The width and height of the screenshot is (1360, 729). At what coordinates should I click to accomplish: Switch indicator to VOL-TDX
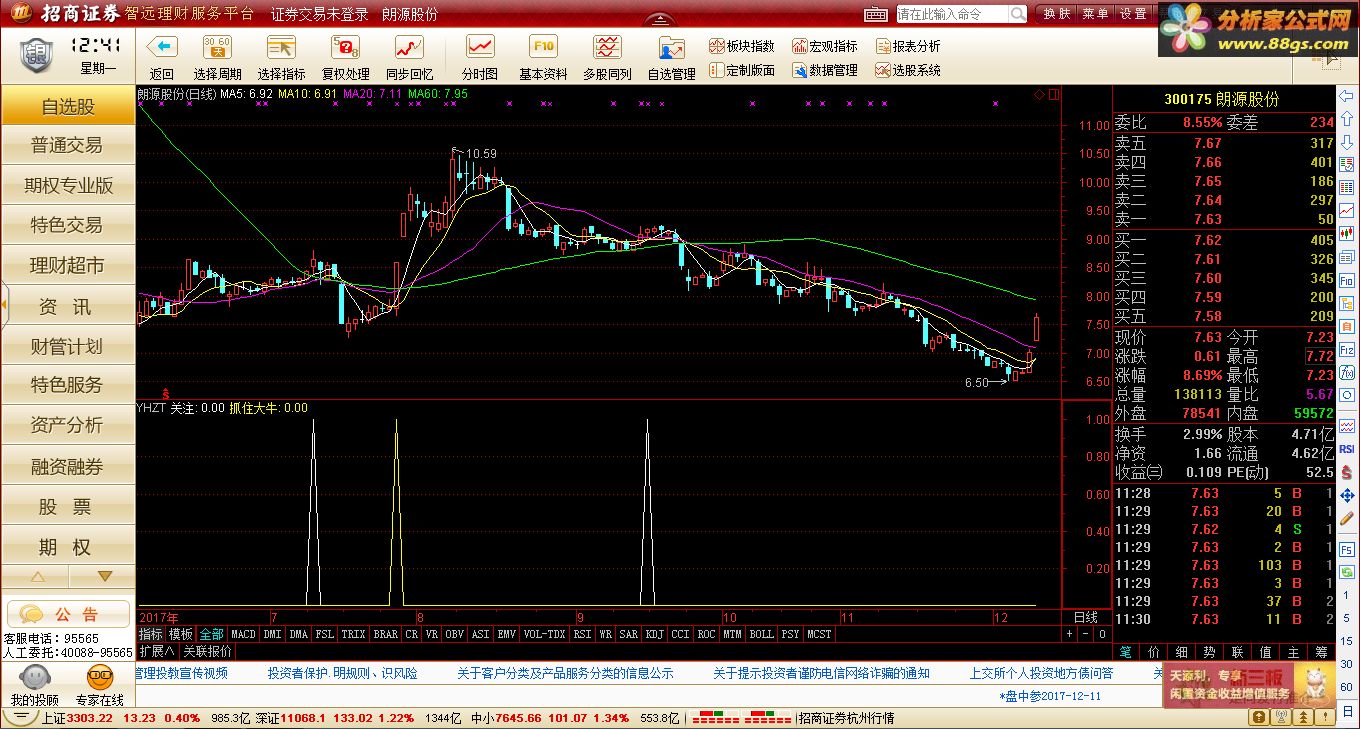click(x=544, y=634)
